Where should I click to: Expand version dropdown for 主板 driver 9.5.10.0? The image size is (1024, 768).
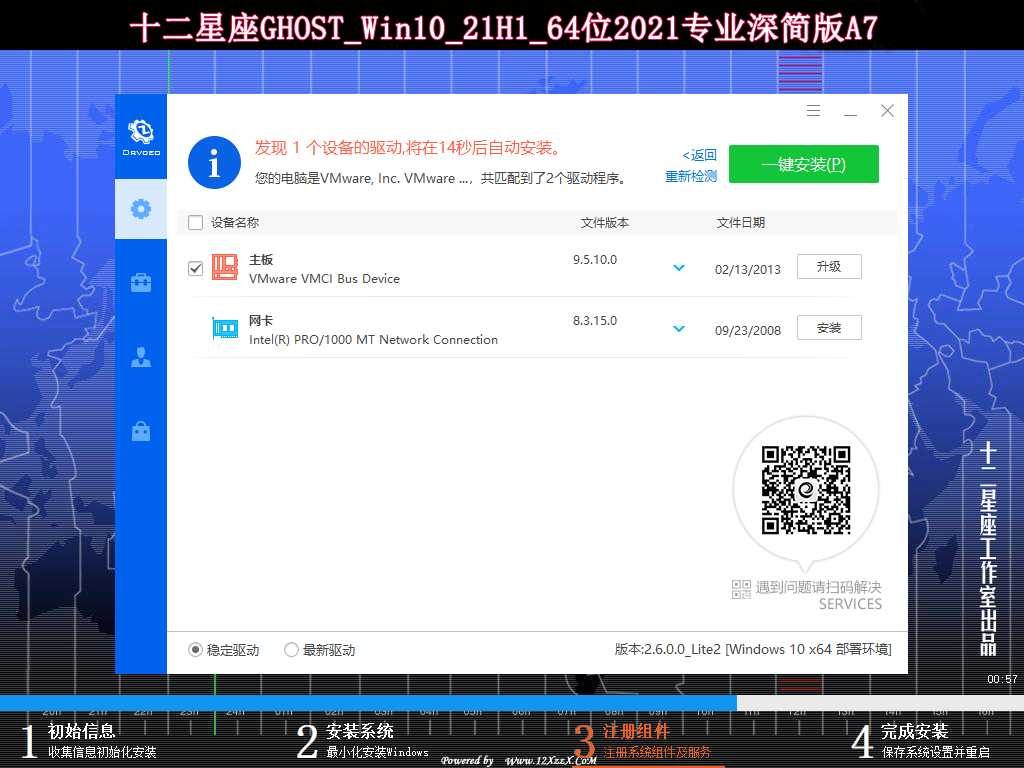679,268
